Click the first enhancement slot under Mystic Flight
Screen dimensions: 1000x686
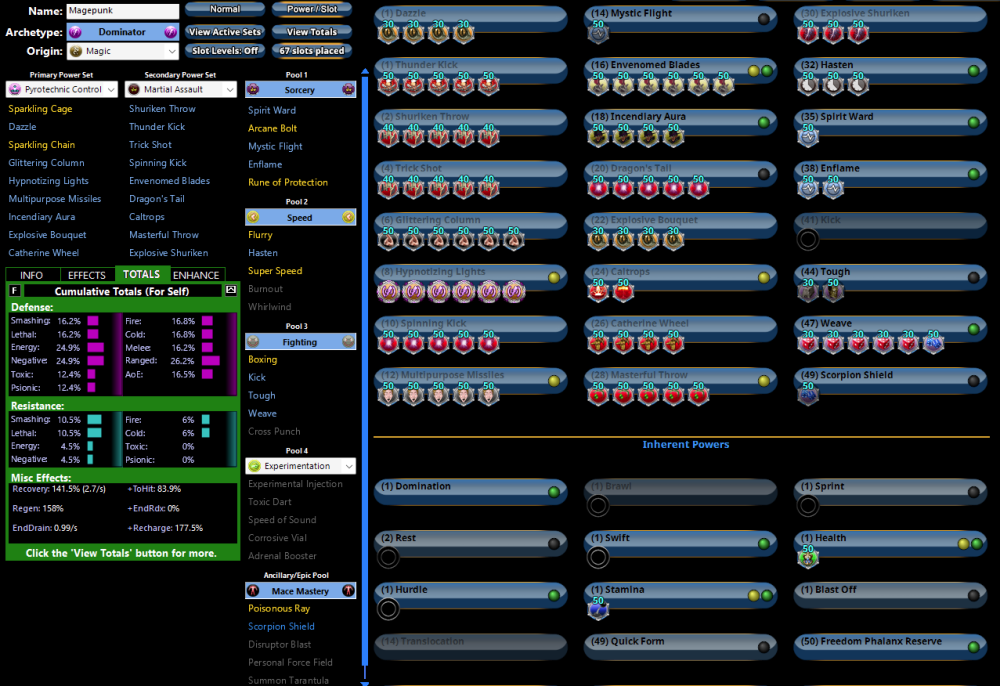click(x=598, y=34)
